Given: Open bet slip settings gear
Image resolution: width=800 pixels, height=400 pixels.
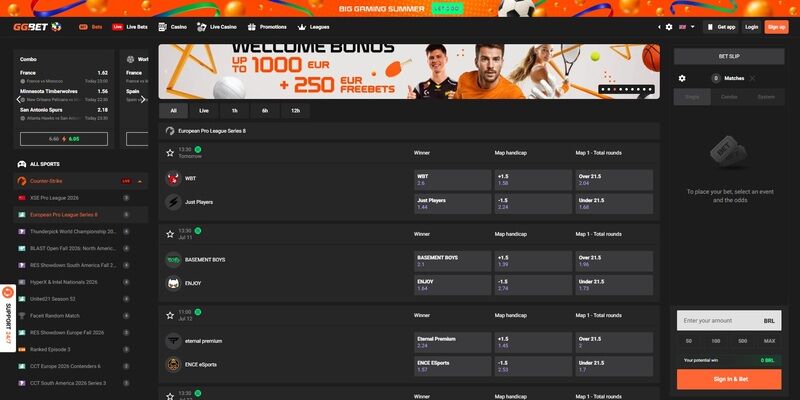Looking at the screenshot, I should click(x=682, y=79).
